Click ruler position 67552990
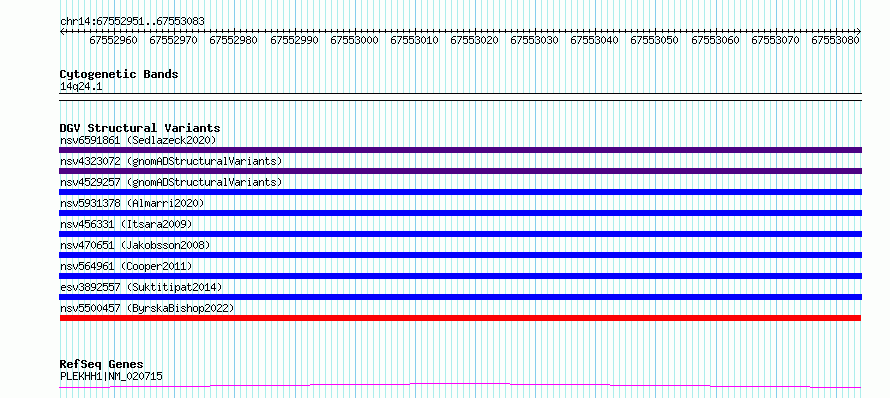 tap(295, 40)
